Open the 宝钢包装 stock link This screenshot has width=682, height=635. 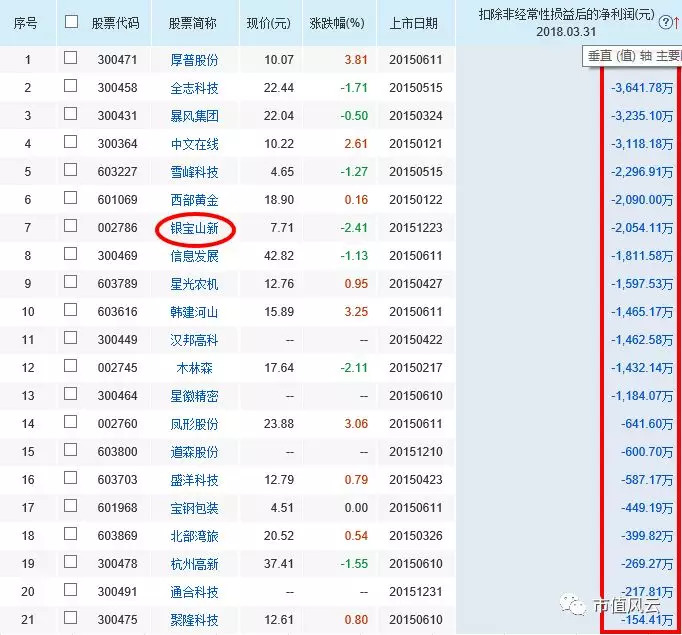(194, 508)
